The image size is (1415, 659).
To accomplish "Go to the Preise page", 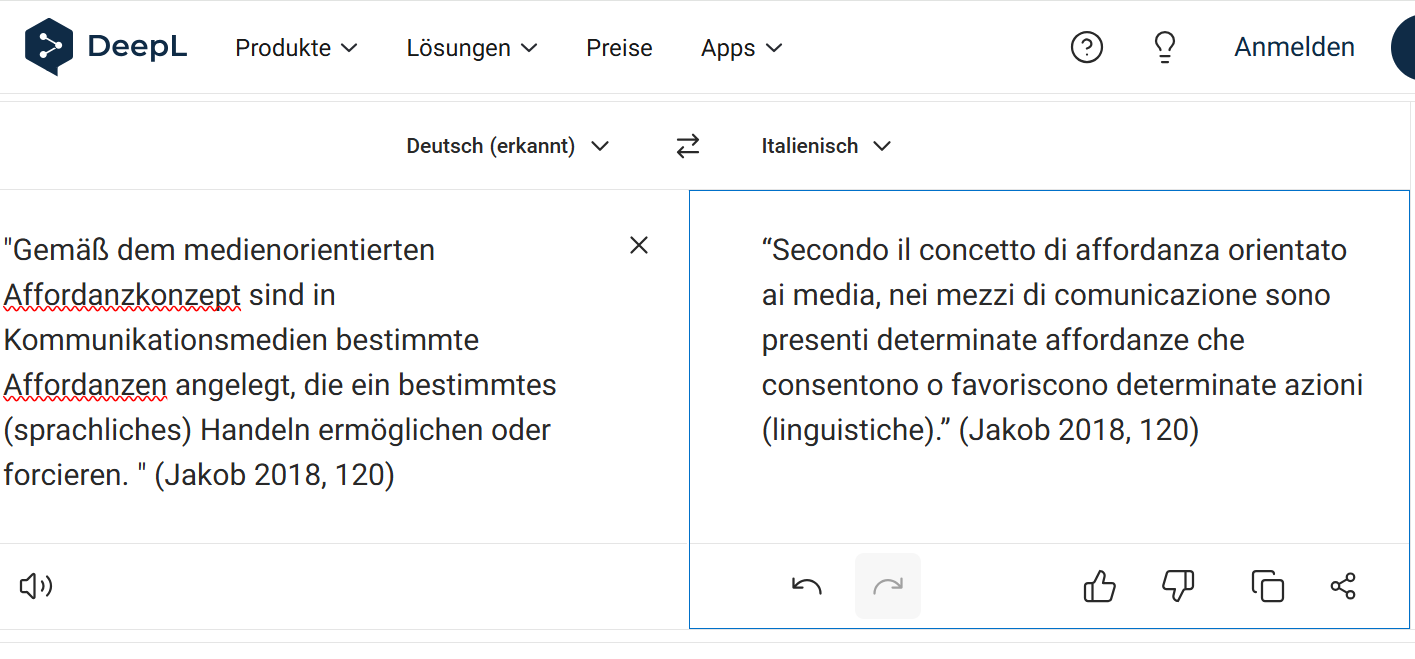I will (x=619, y=48).
